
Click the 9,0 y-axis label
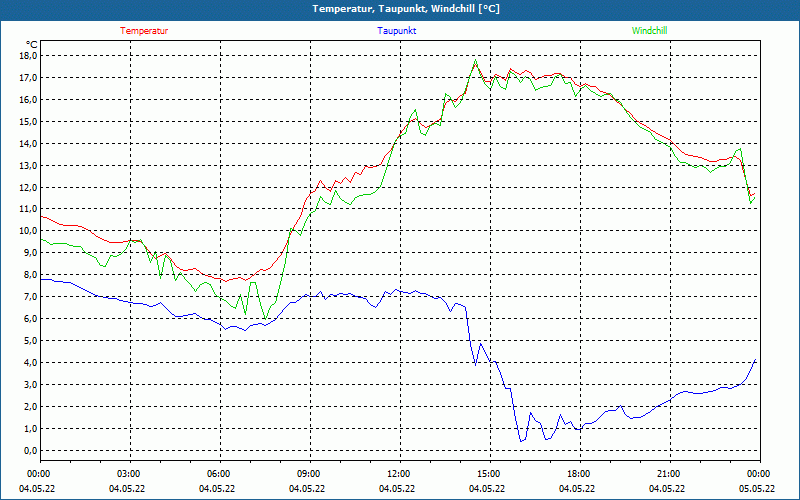tap(30, 253)
